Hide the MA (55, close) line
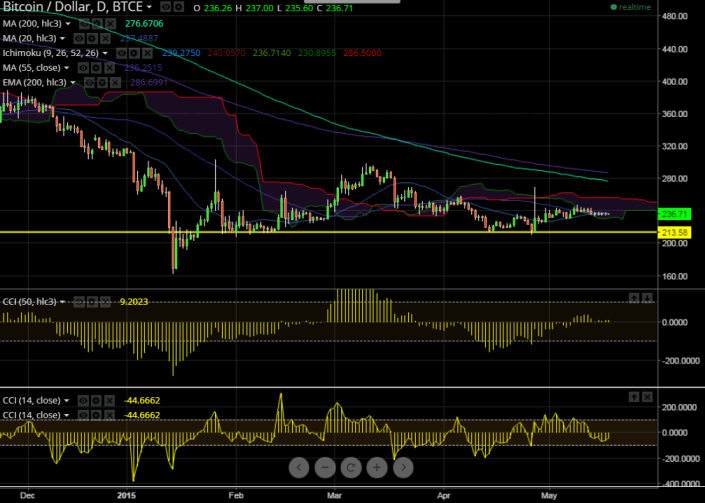The height and width of the screenshot is (503, 705). coord(83,68)
